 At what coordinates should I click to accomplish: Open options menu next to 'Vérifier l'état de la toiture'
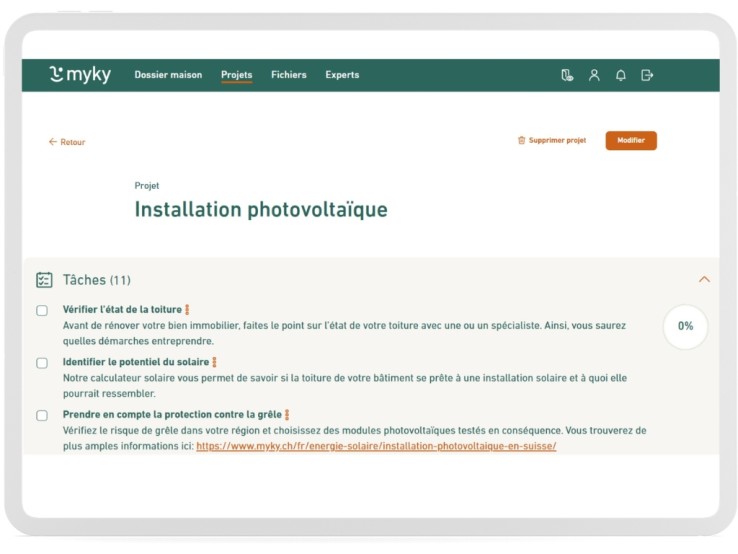(x=187, y=310)
